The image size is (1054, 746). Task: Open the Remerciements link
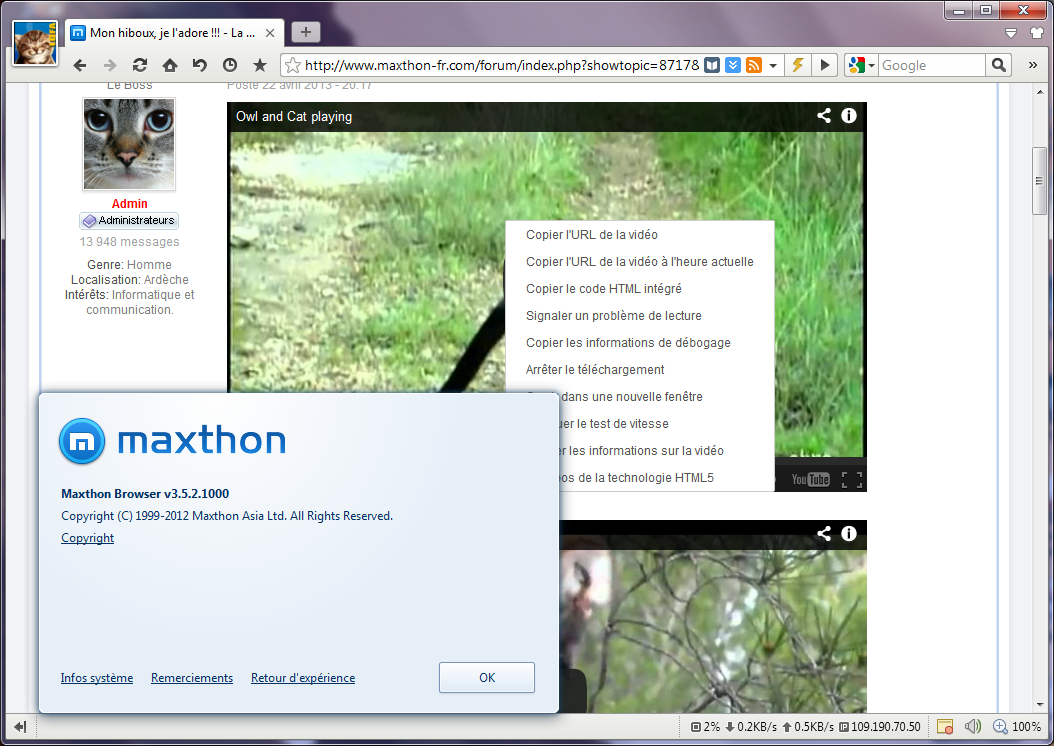(x=192, y=677)
